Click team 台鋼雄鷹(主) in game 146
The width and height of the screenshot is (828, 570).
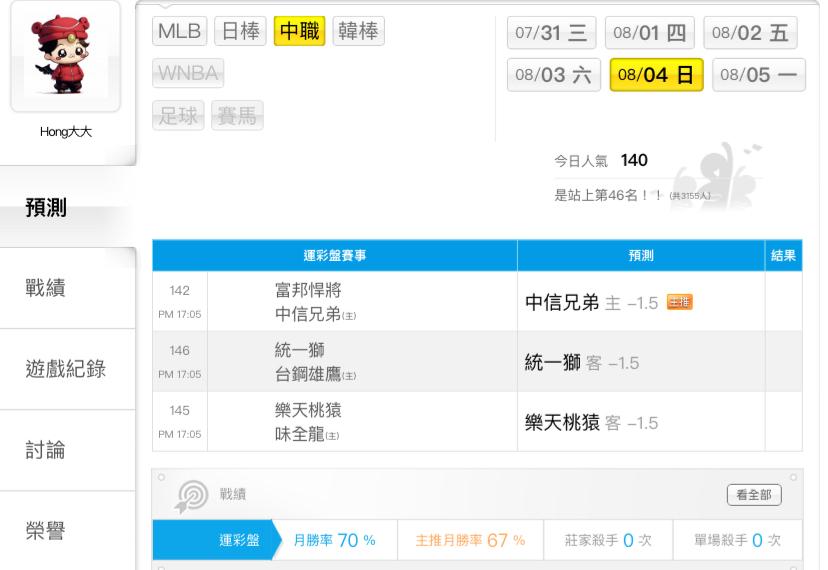(315, 374)
